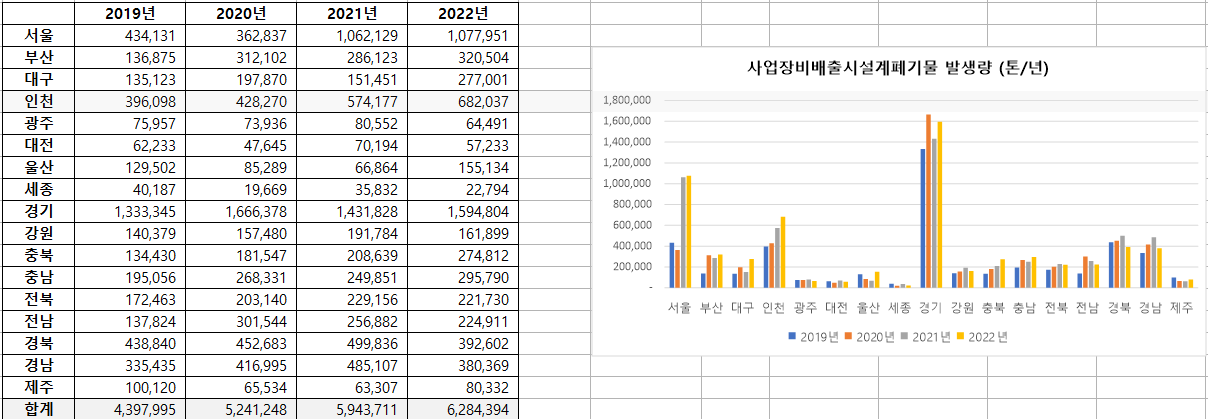The width and height of the screenshot is (1208, 419).
Task: Click the 인천 row label cell
Action: (38, 101)
